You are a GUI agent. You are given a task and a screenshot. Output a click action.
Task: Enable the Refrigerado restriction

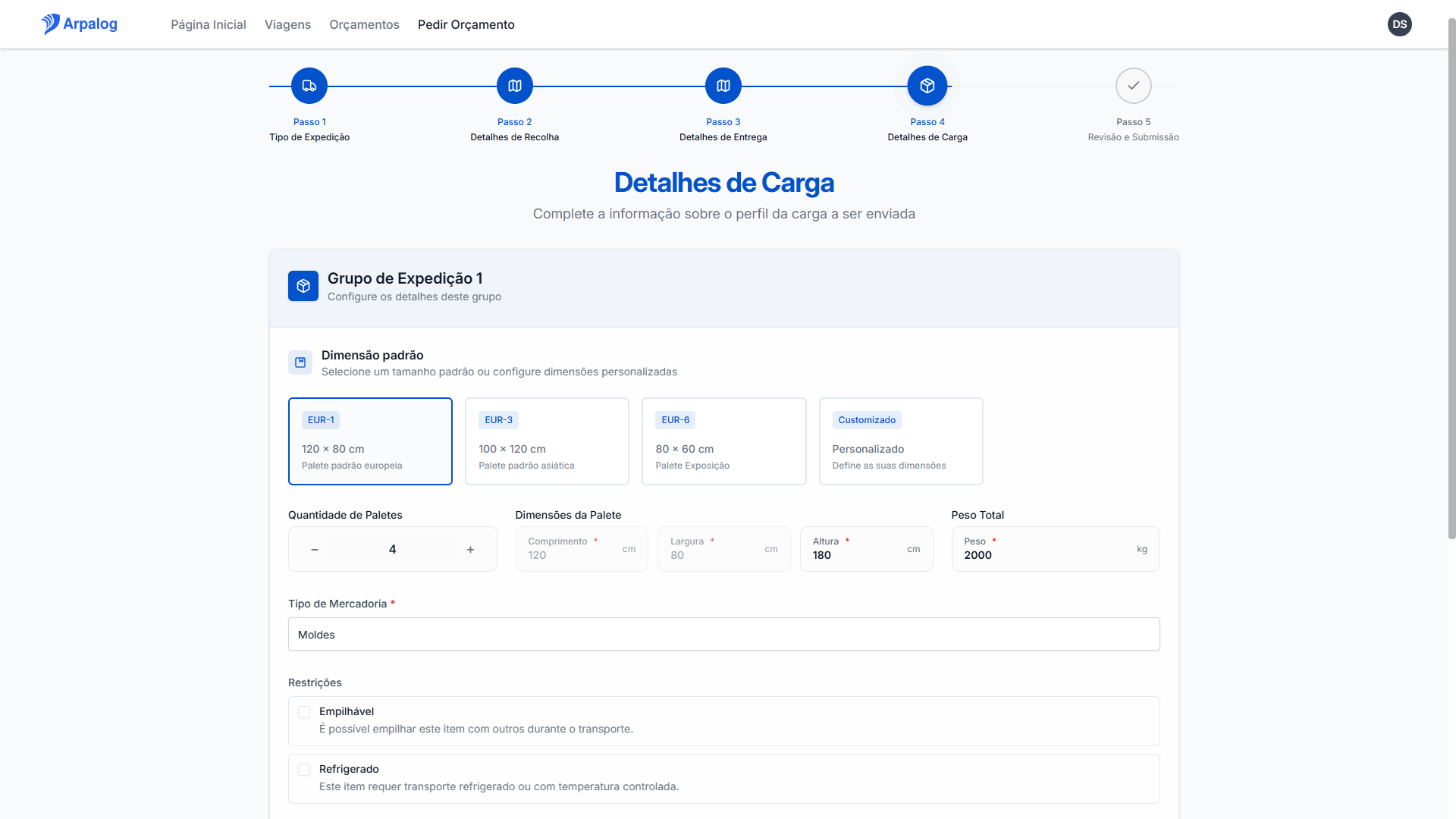pyautogui.click(x=304, y=769)
